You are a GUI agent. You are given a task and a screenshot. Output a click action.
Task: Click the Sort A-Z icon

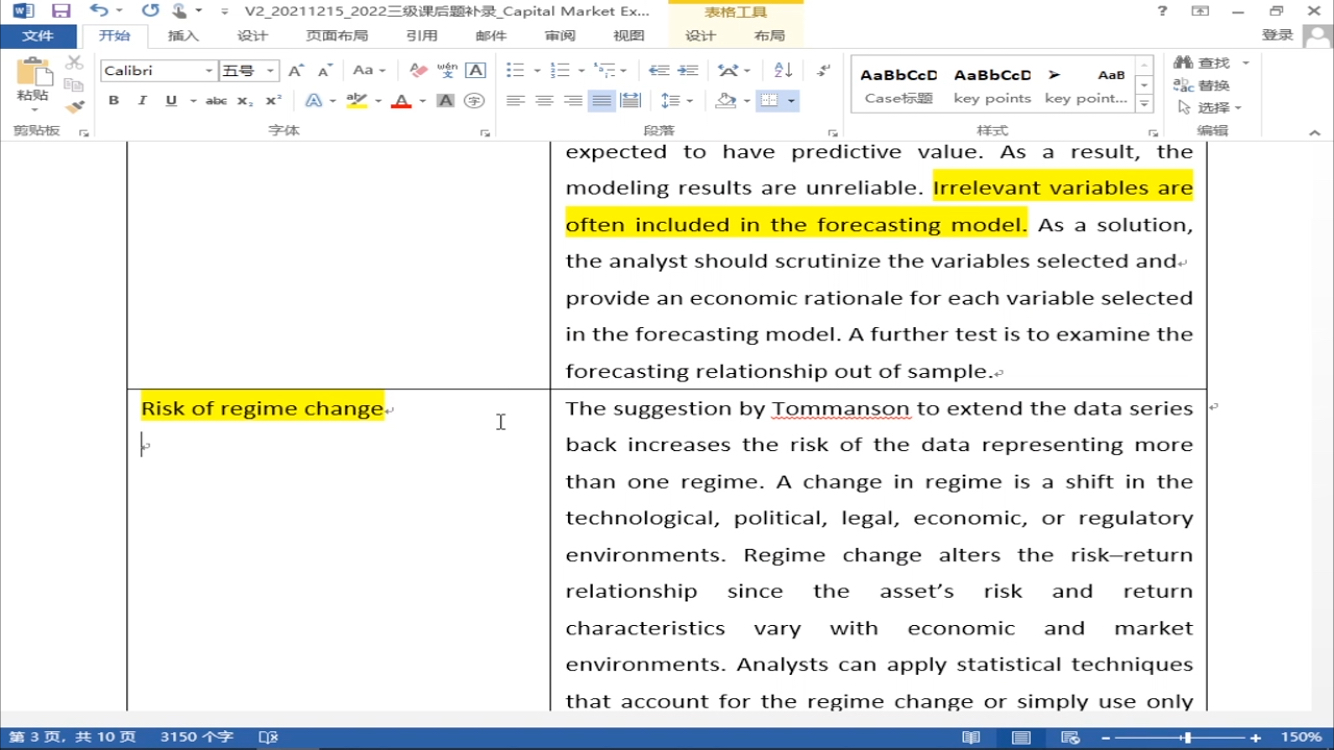(x=783, y=70)
